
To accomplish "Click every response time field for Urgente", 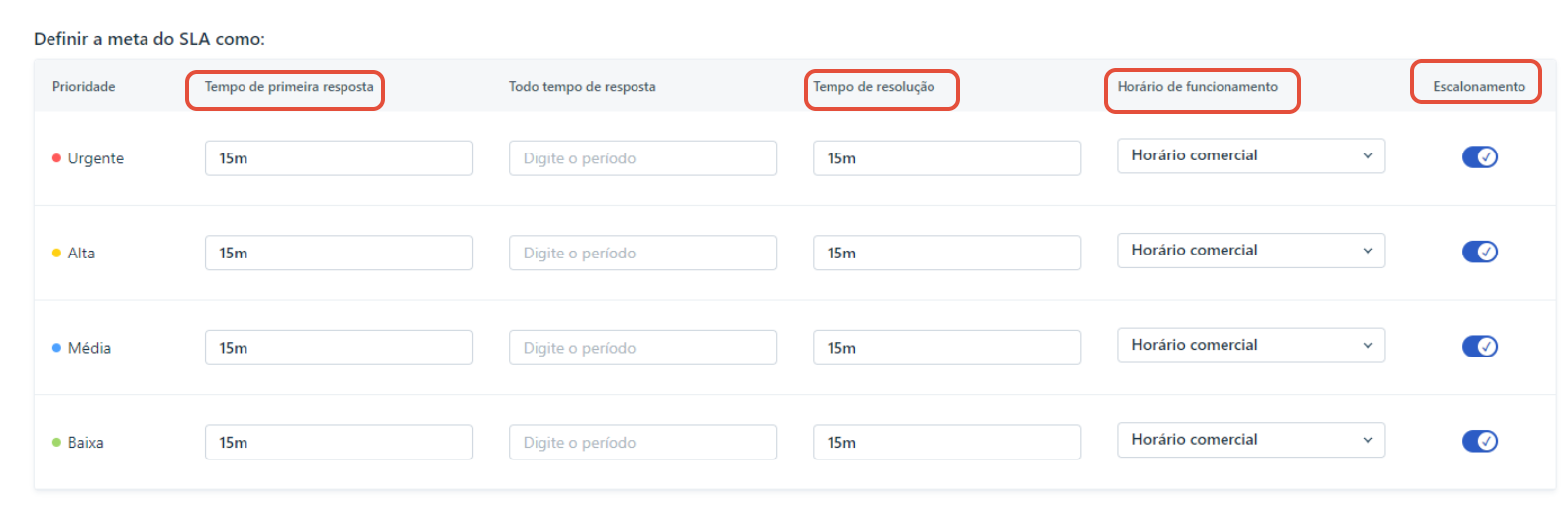I will pos(642,158).
